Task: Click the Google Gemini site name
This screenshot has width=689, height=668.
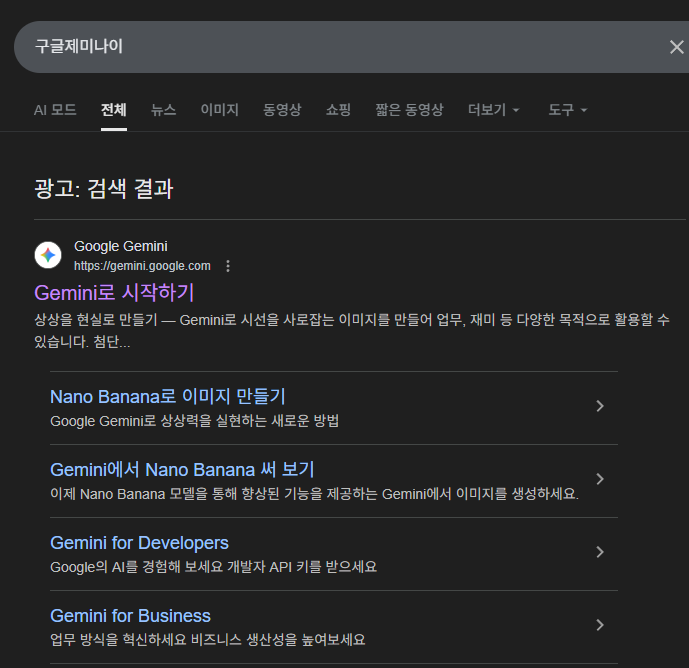Action: click(x=120, y=246)
